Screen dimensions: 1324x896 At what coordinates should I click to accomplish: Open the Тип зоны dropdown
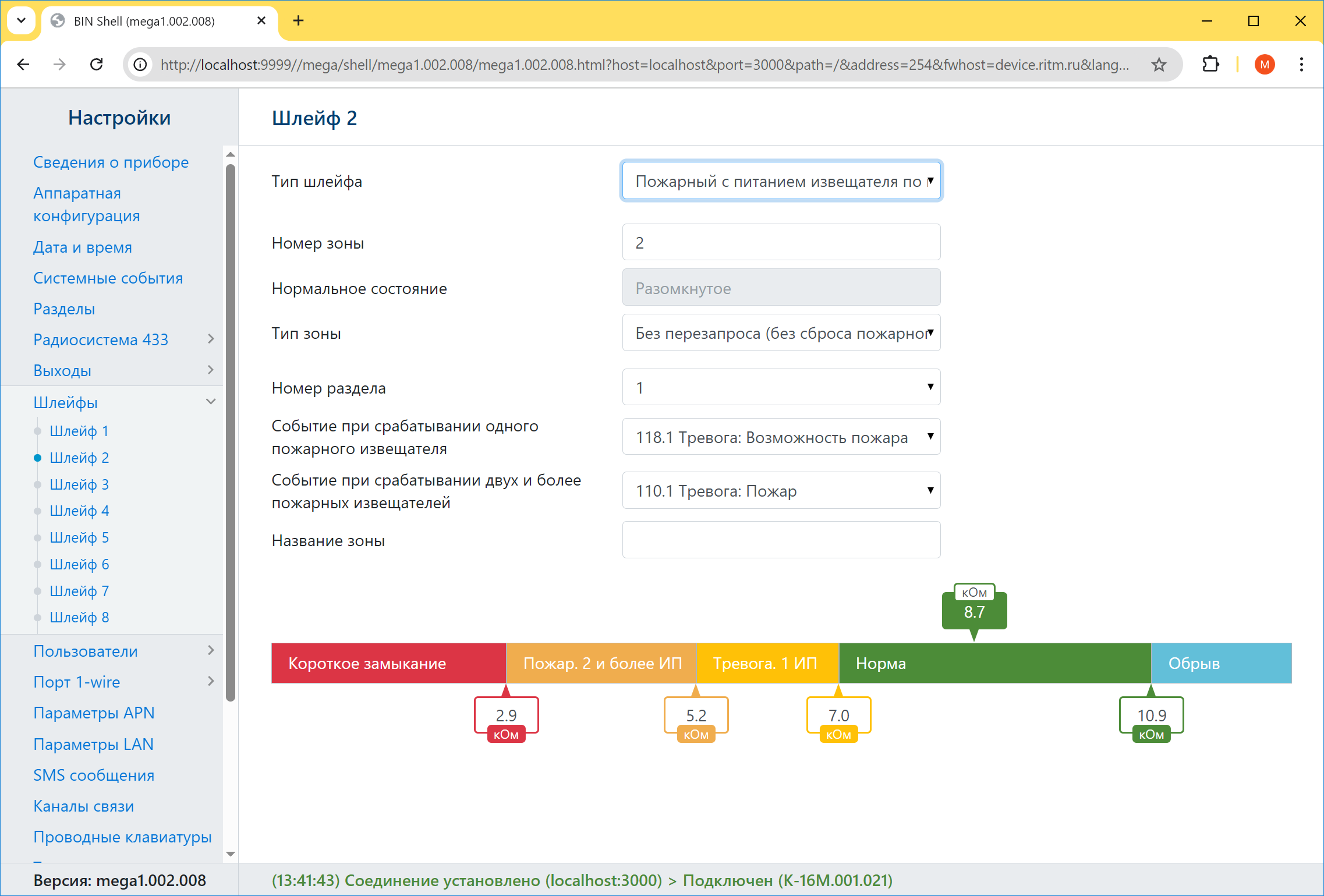(x=781, y=333)
